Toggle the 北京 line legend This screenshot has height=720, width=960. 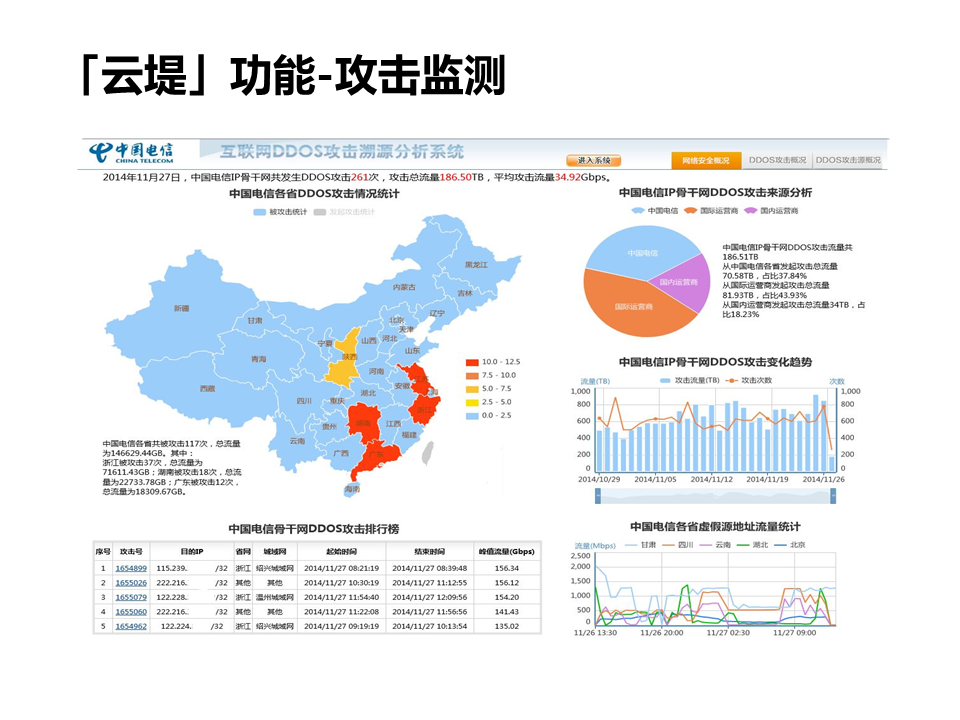coord(790,544)
